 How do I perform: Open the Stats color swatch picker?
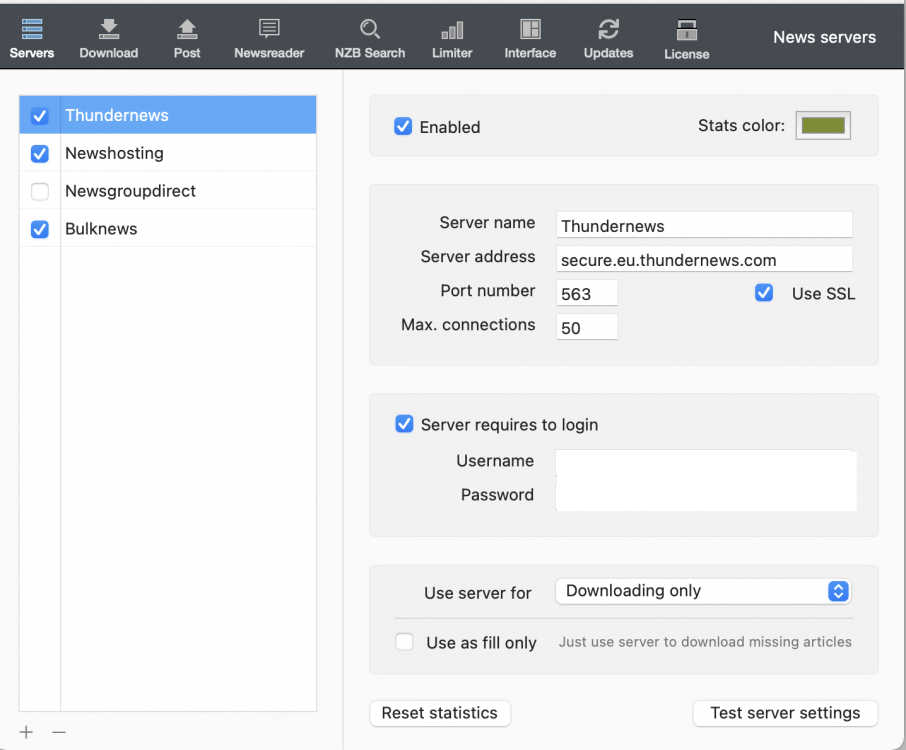823,126
